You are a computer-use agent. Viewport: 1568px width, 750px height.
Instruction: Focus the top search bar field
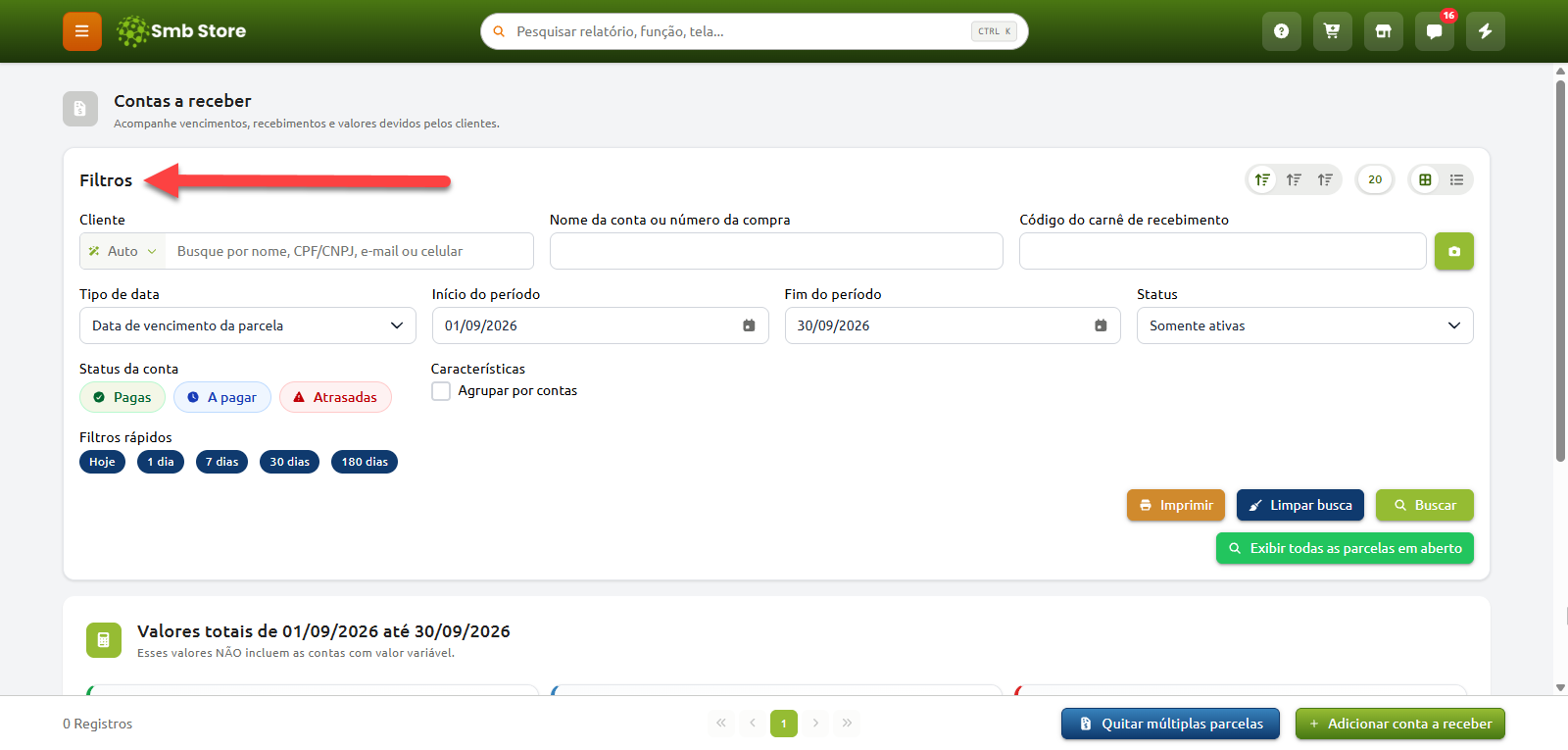tap(755, 31)
